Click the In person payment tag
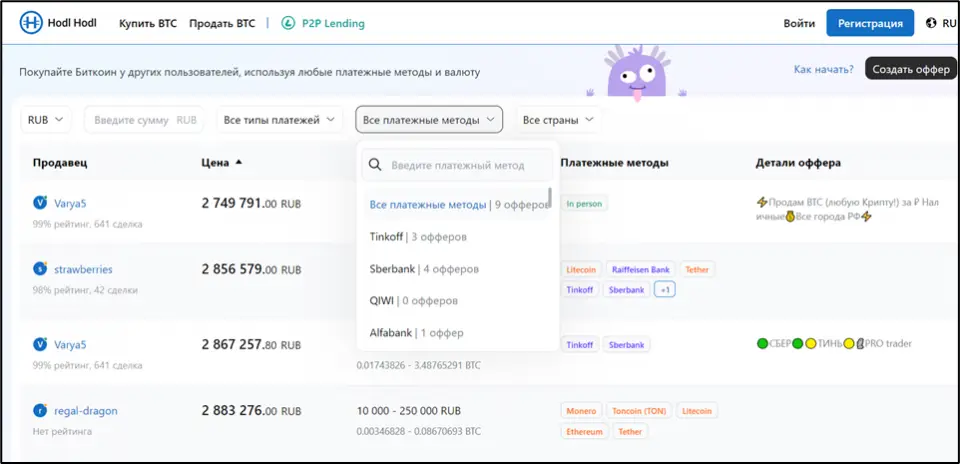 pyautogui.click(x=584, y=204)
